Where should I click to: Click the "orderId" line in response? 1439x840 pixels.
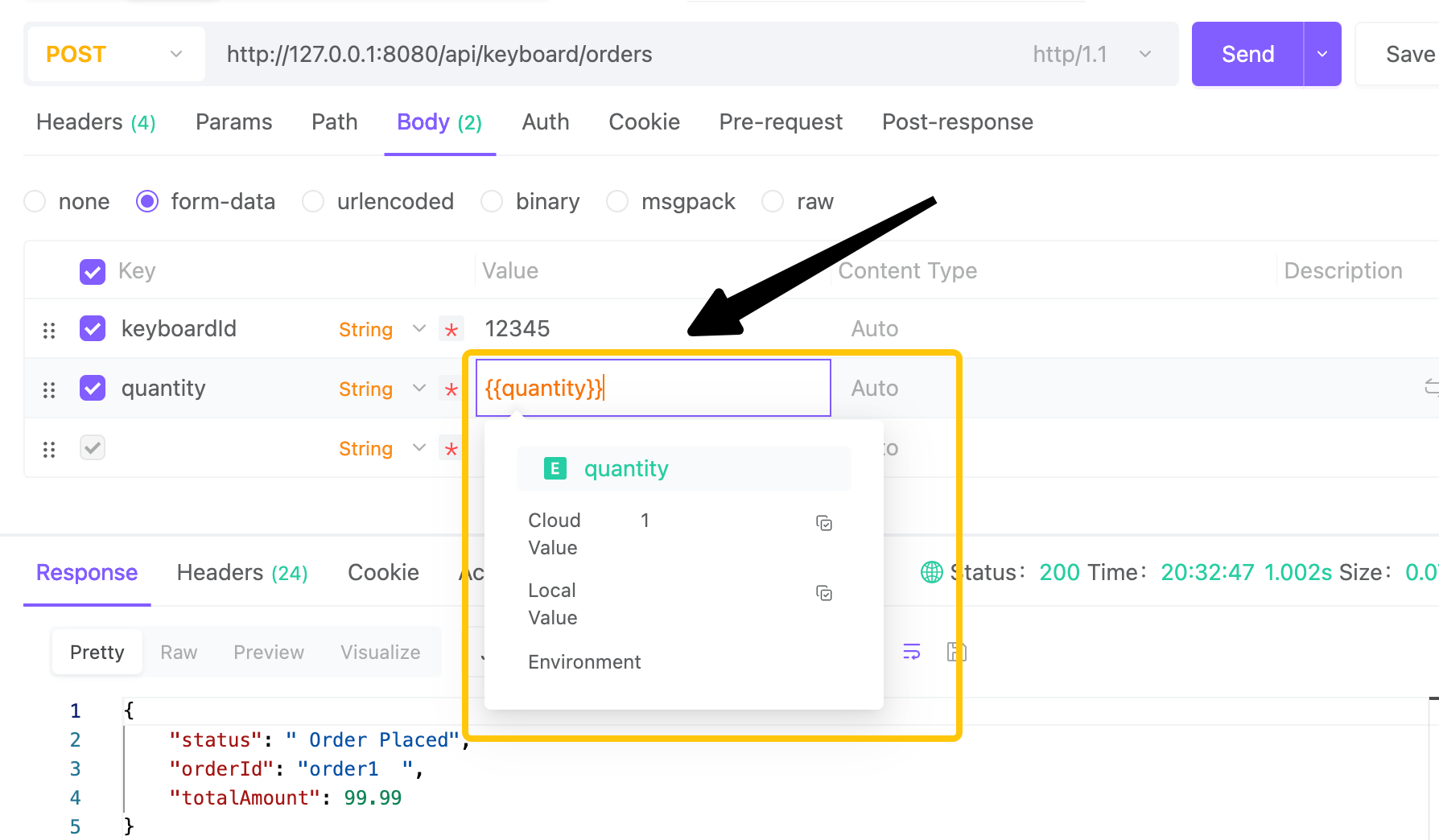296,768
